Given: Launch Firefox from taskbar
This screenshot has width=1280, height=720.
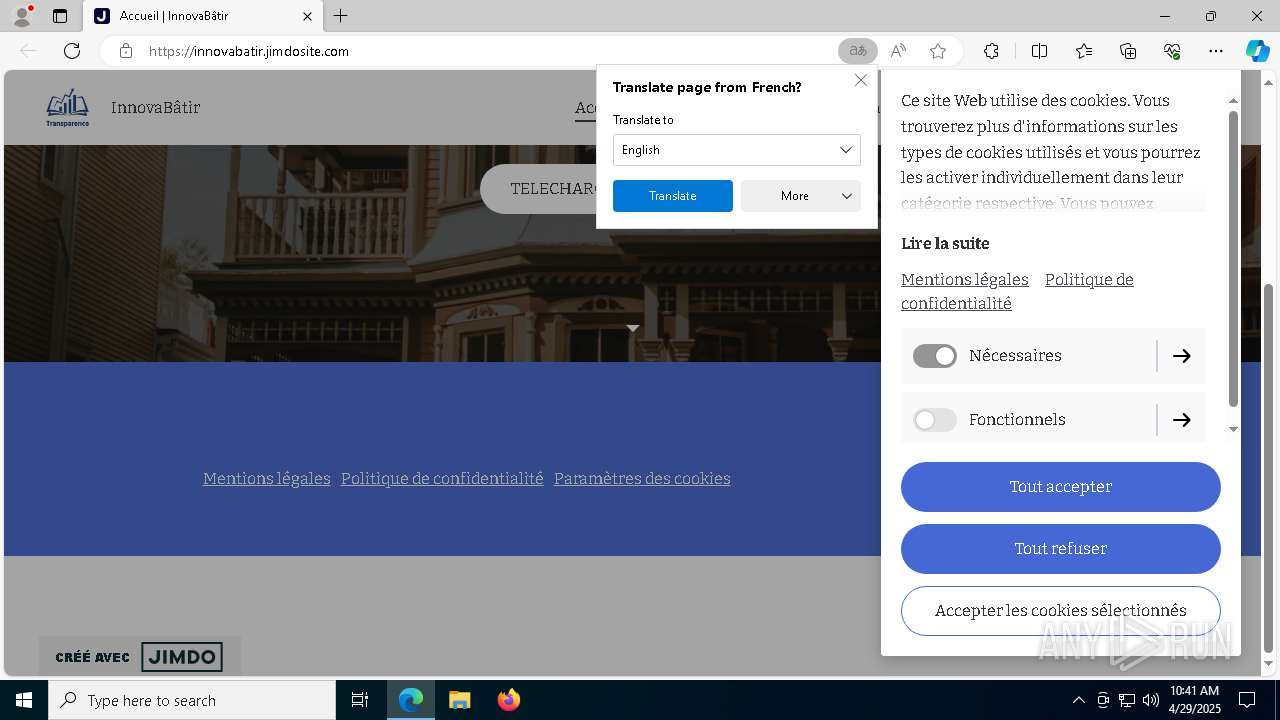Looking at the screenshot, I should click(x=508, y=700).
